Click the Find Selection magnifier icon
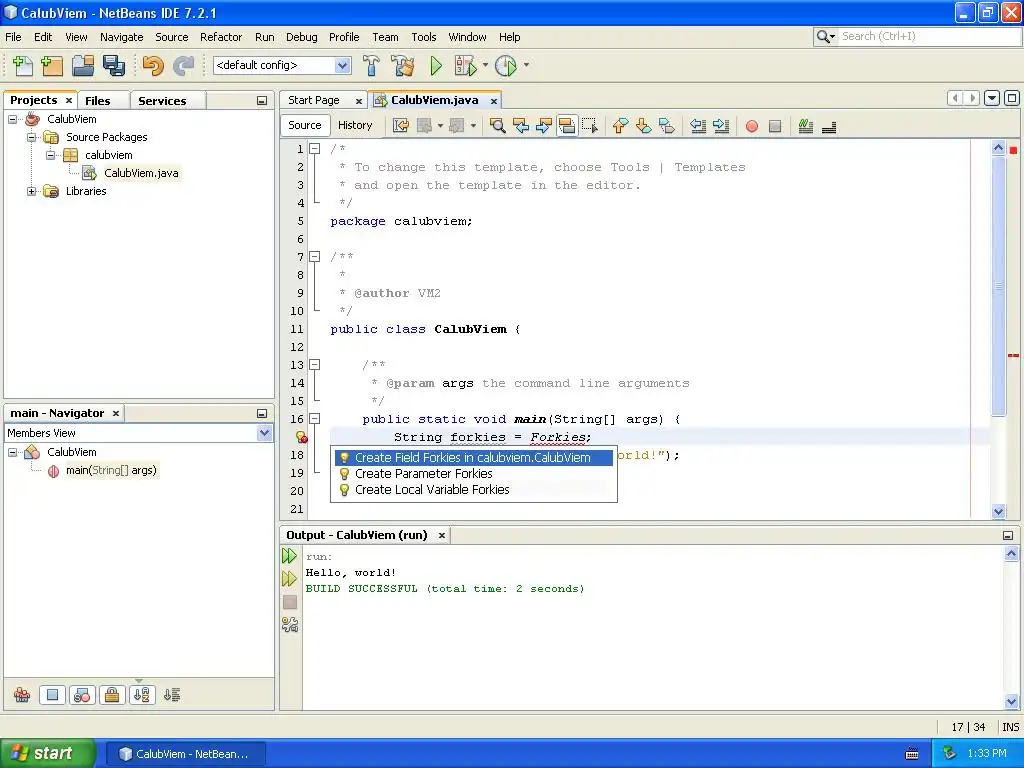The image size is (1024, 768). click(498, 126)
